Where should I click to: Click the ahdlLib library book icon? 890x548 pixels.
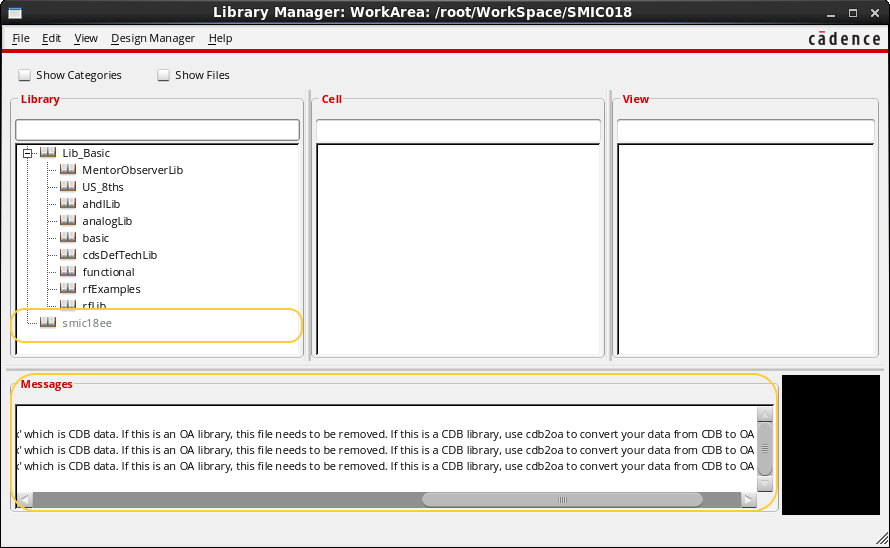68,204
